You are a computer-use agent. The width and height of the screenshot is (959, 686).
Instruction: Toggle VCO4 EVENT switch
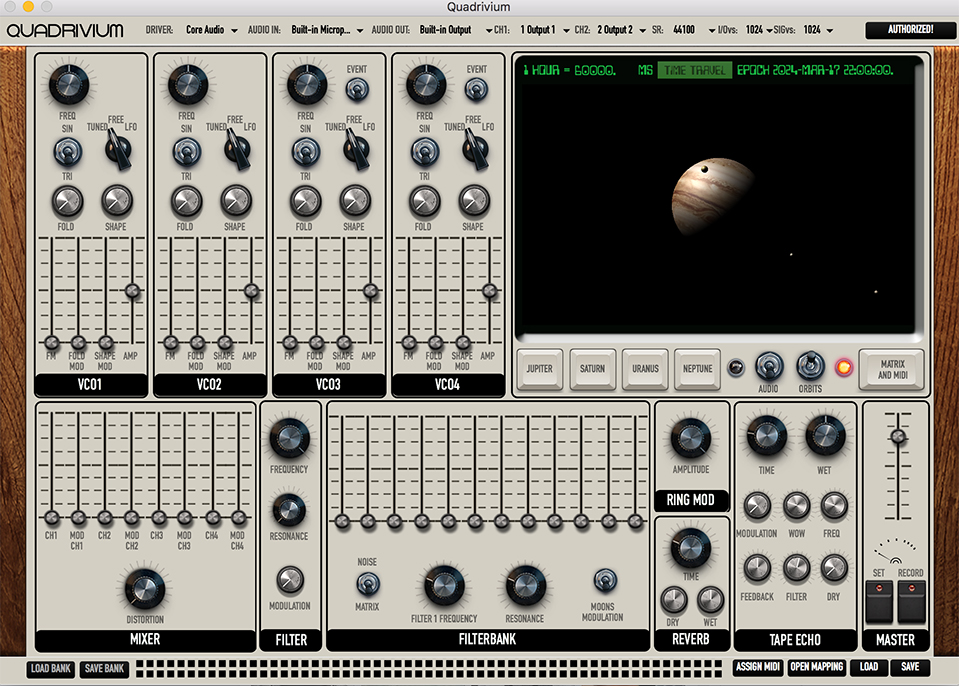click(476, 90)
